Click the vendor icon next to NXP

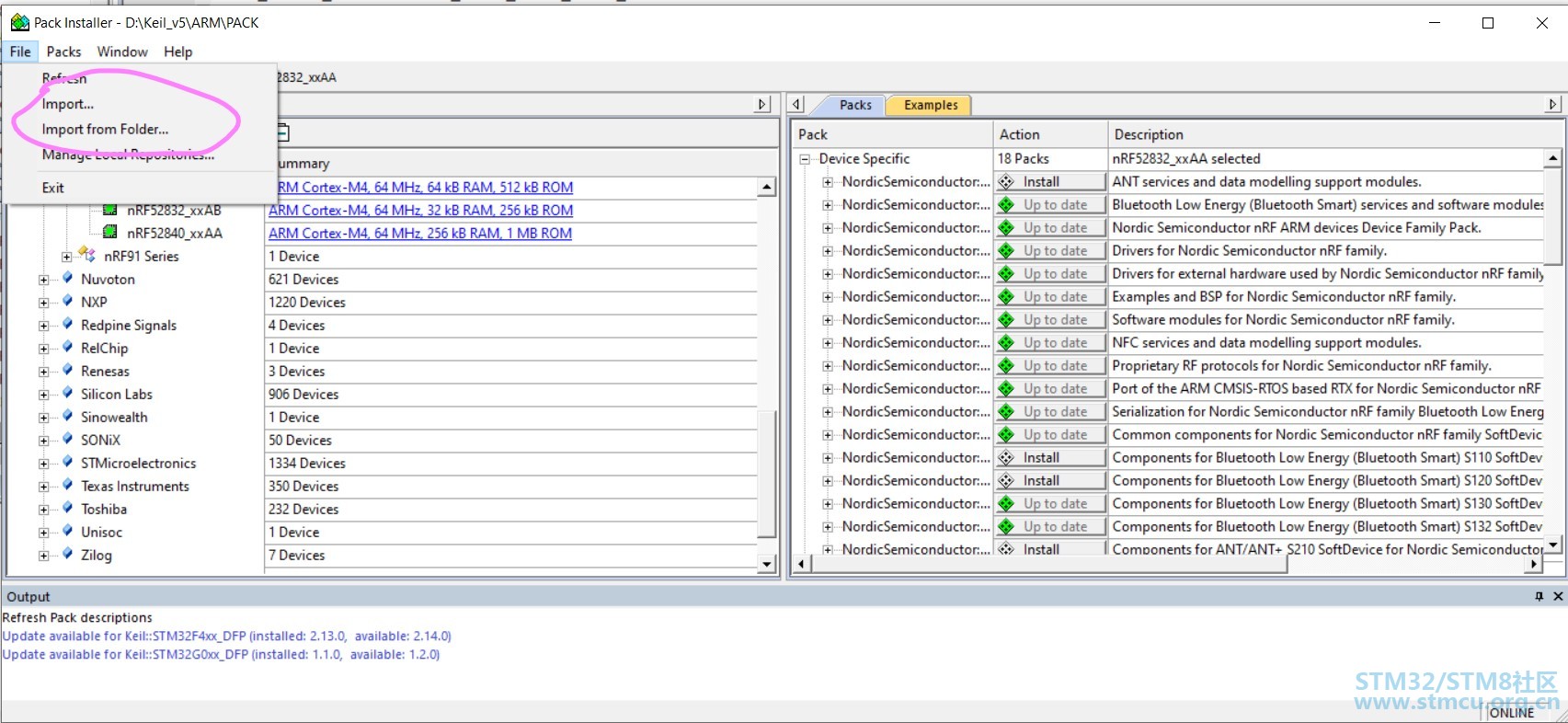tap(66, 301)
